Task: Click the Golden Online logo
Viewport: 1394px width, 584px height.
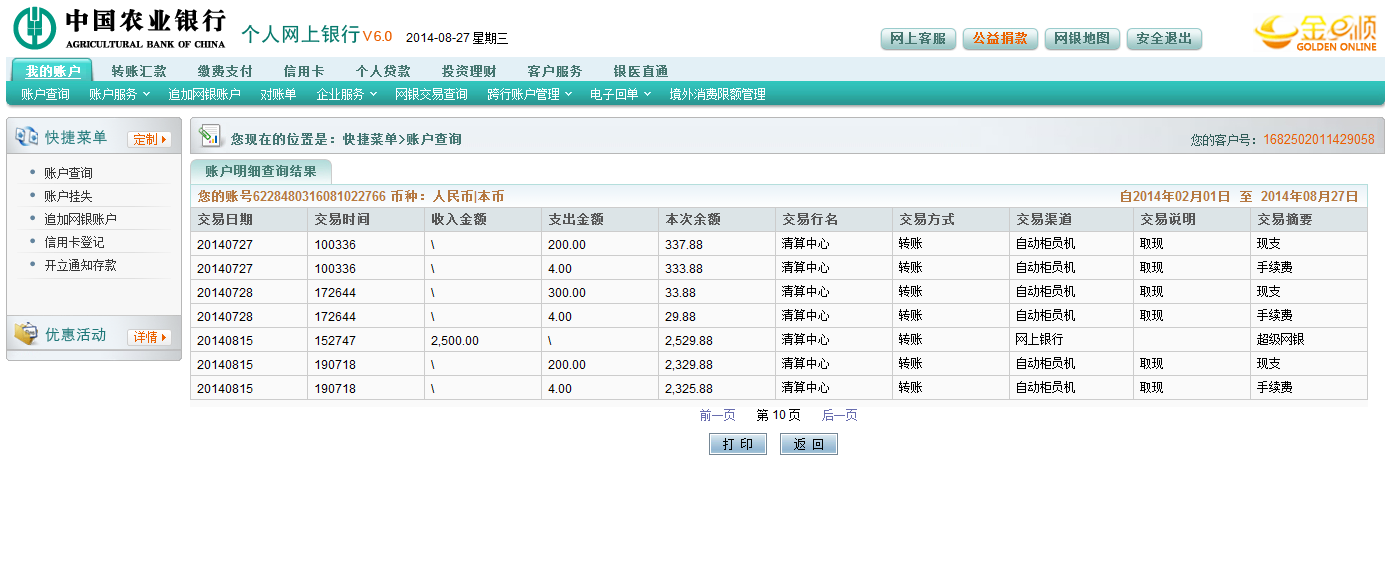Action: 1315,32
